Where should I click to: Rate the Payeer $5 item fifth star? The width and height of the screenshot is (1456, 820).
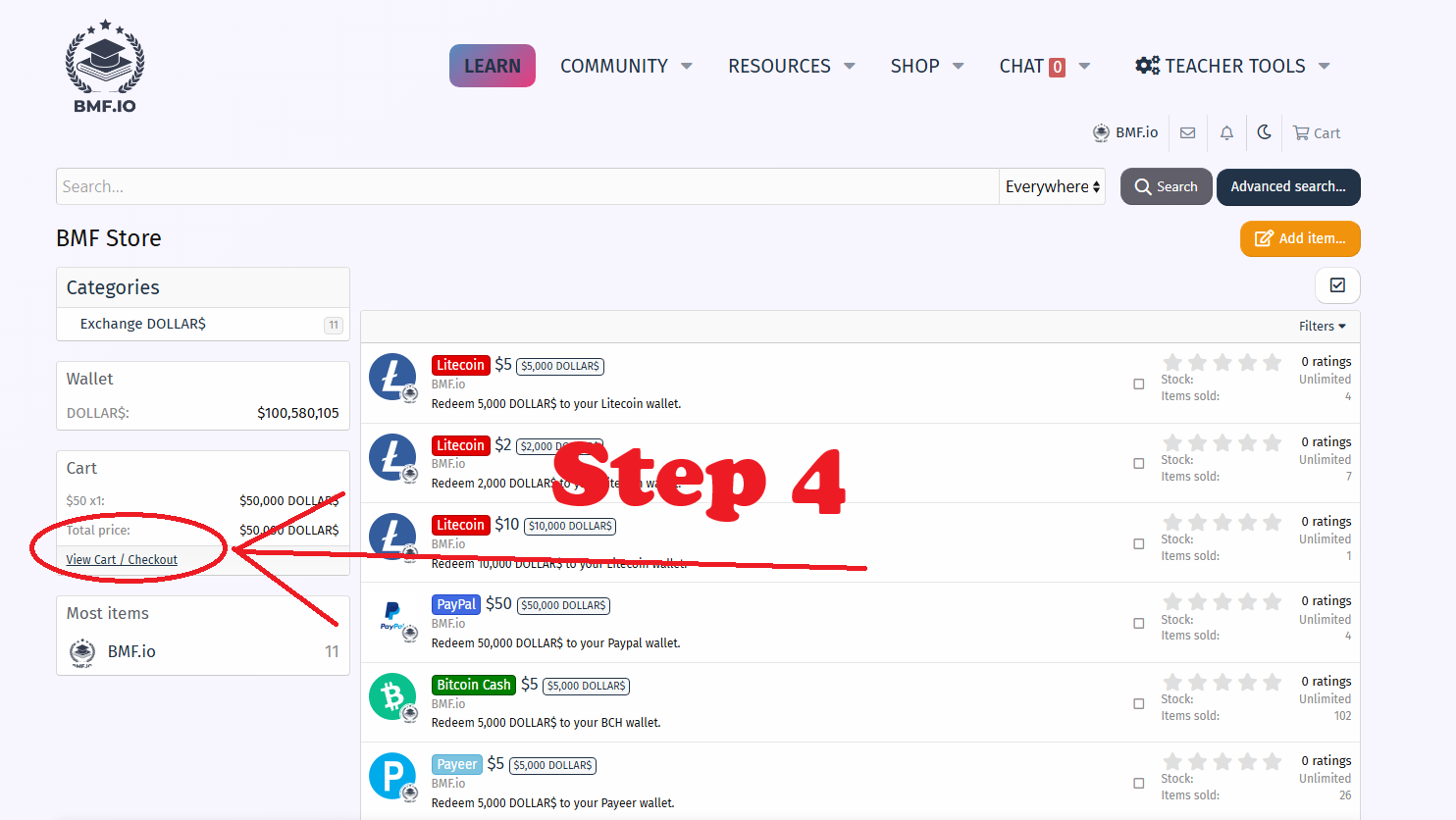coord(1273,761)
